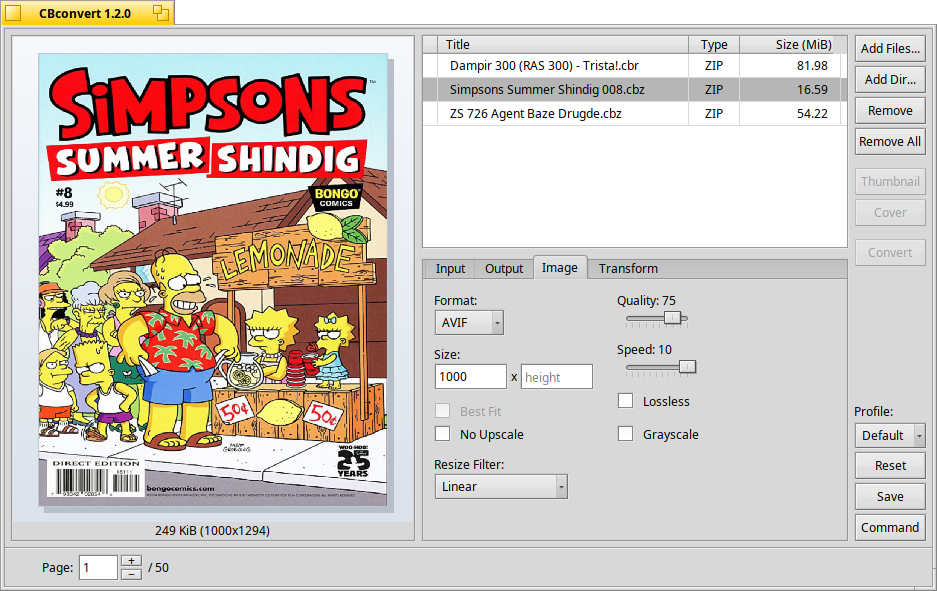The image size is (937, 591).
Task: Click the width input field showing 1000
Action: click(470, 376)
